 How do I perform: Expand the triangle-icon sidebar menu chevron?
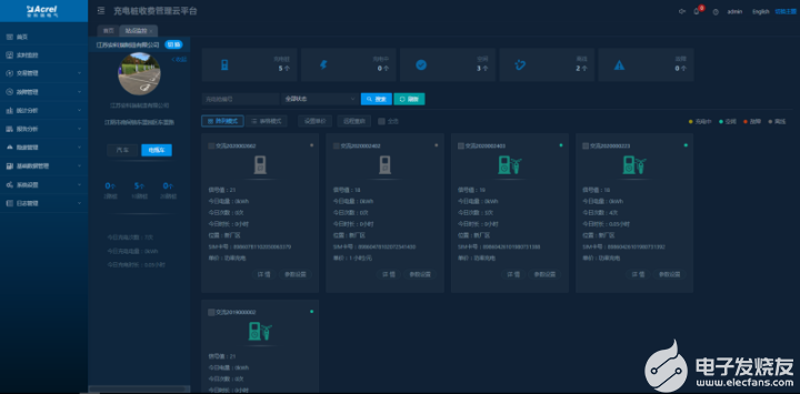(x=79, y=147)
